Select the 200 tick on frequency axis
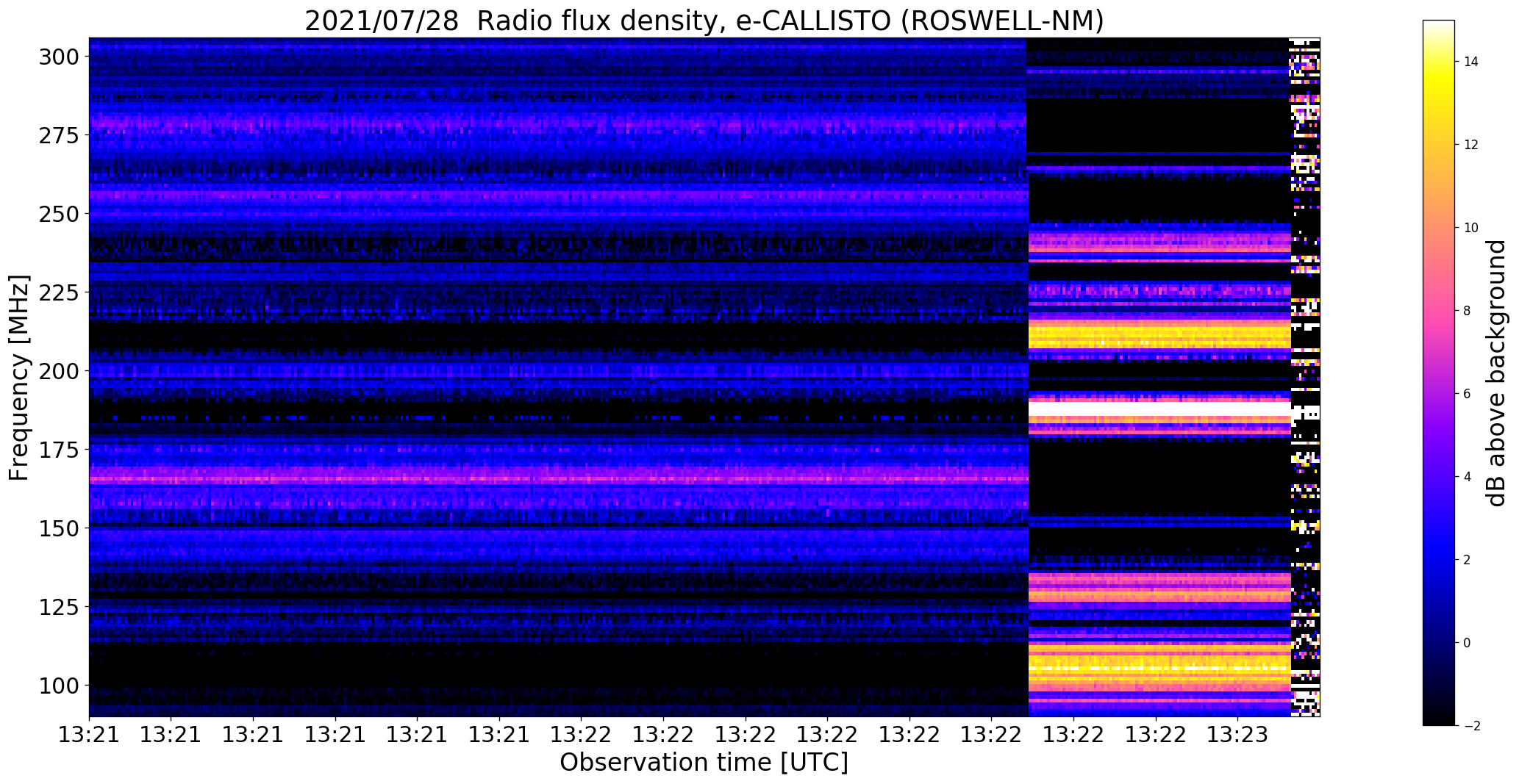The width and height of the screenshot is (1519, 784). 59,371
